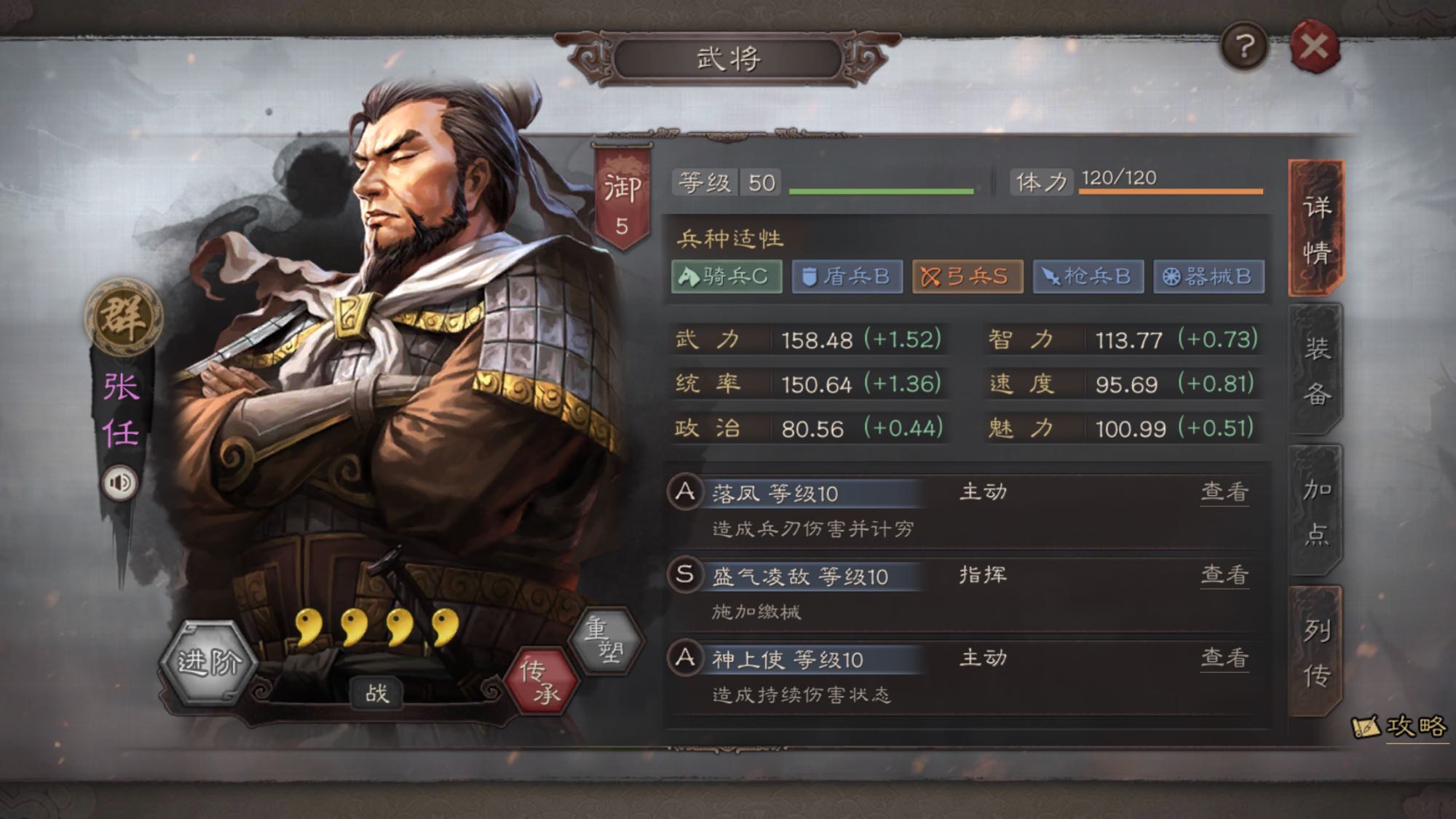The image size is (1456, 819).
Task: Close the 武将 panel with red X
Action: 1315,47
